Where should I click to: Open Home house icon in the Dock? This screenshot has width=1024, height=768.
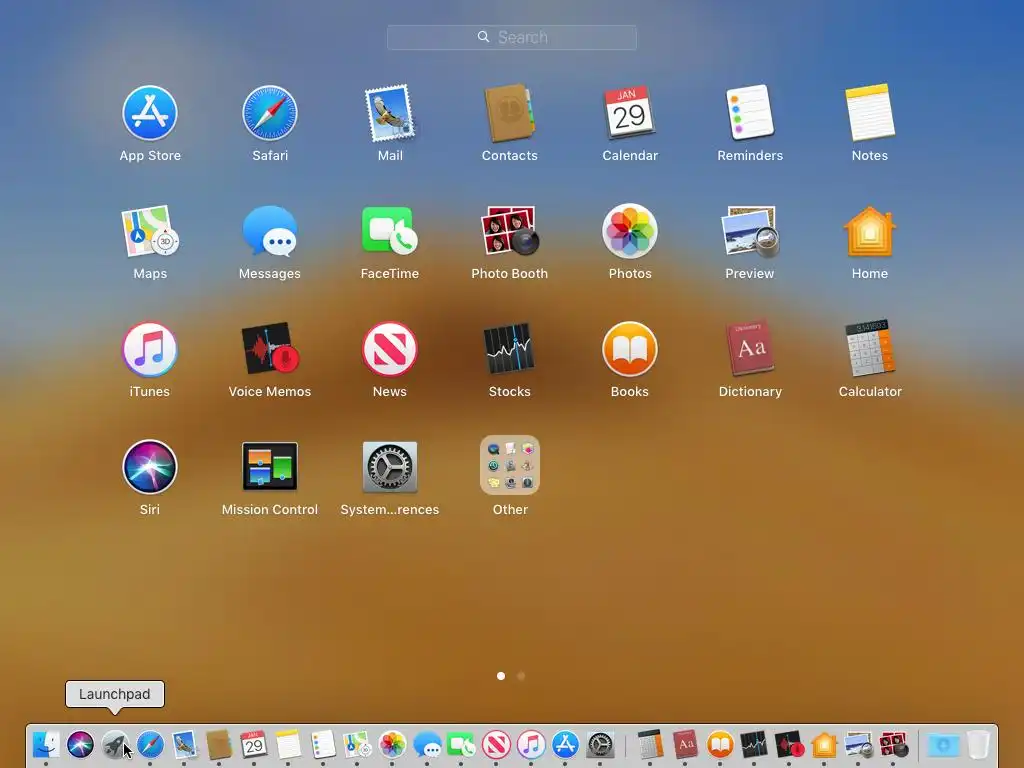(x=824, y=744)
